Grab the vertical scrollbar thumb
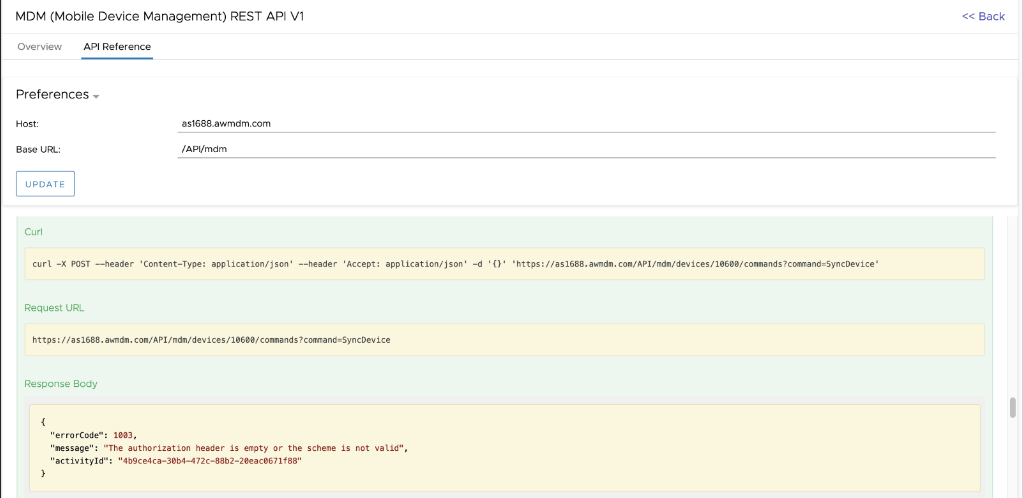1023x498 pixels. tap(1012, 407)
